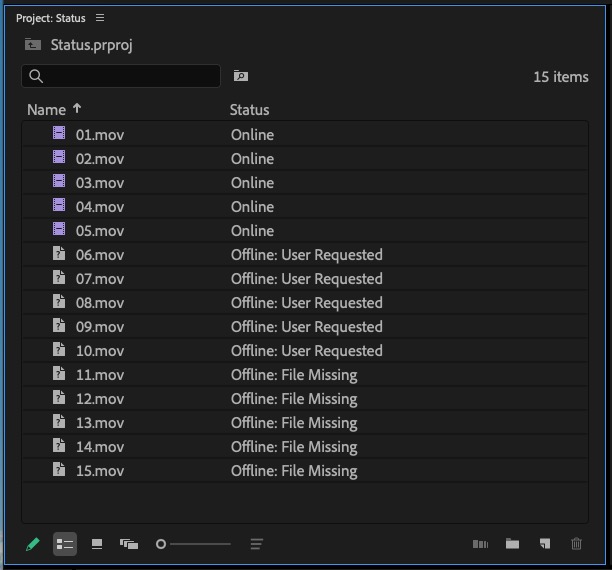Image resolution: width=612 pixels, height=570 pixels.
Task: Create a new bin with folder icon
Action: tap(512, 543)
